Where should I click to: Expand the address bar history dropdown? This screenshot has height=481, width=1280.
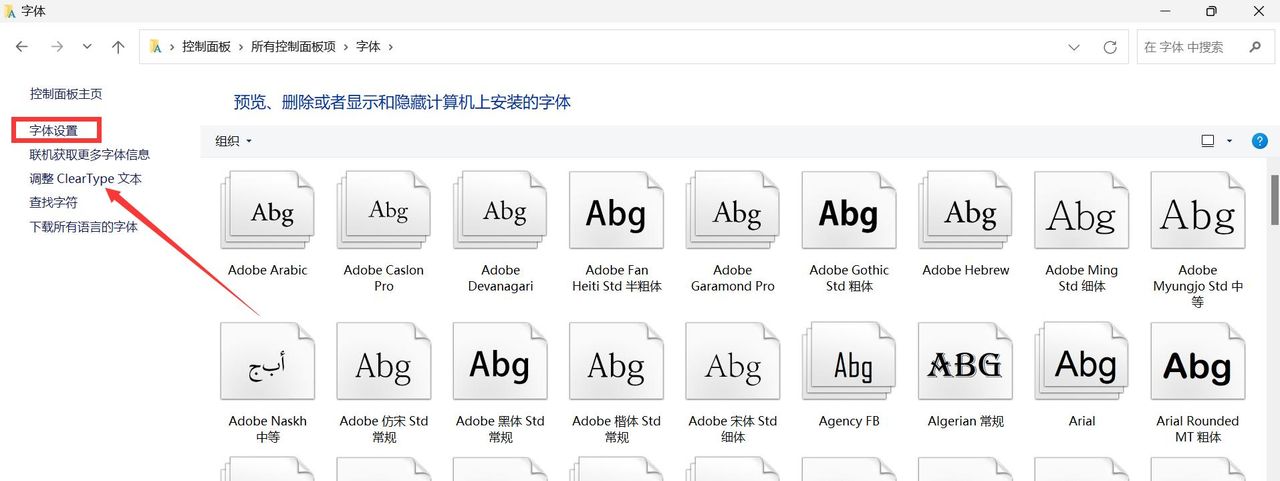[1074, 47]
